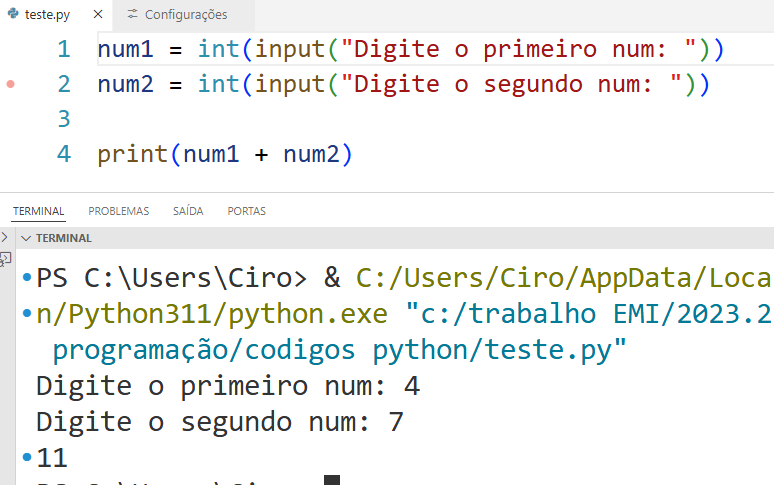Show the SAÍDA output panel tab

[x=188, y=211]
